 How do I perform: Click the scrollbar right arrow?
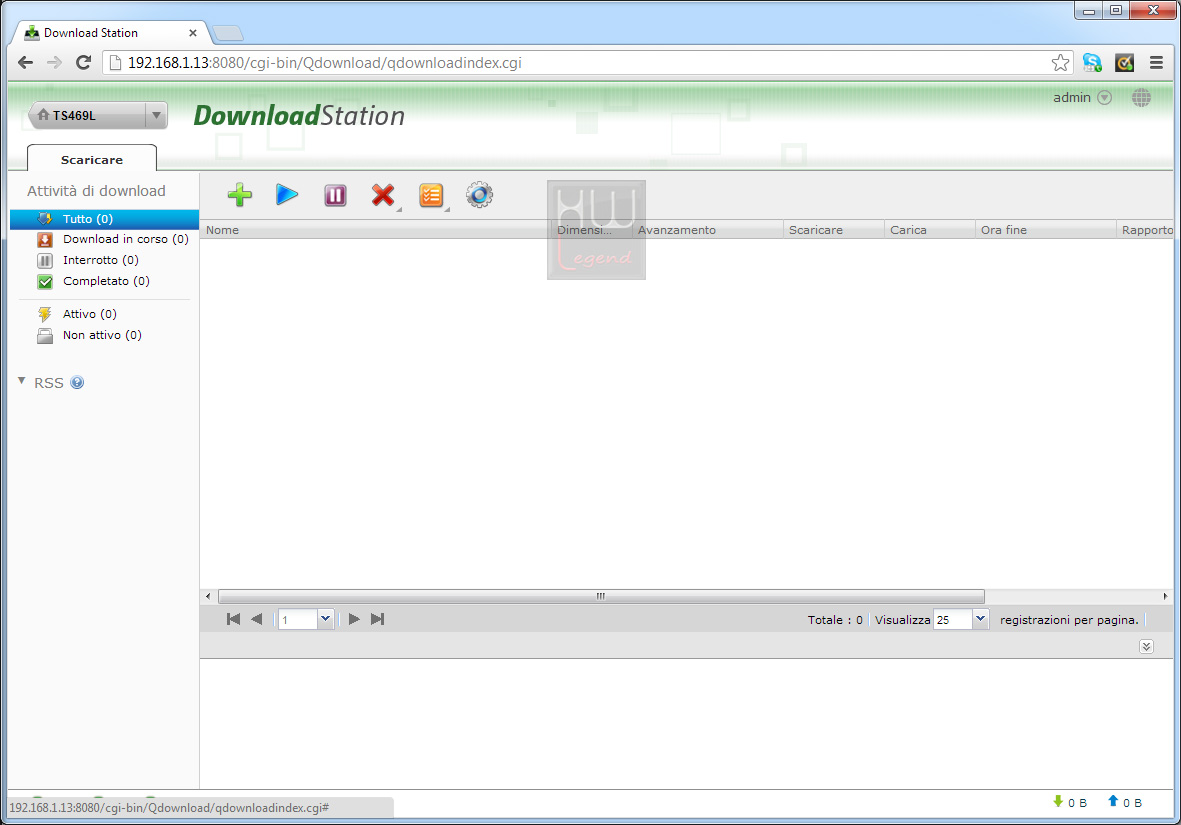click(x=1166, y=596)
